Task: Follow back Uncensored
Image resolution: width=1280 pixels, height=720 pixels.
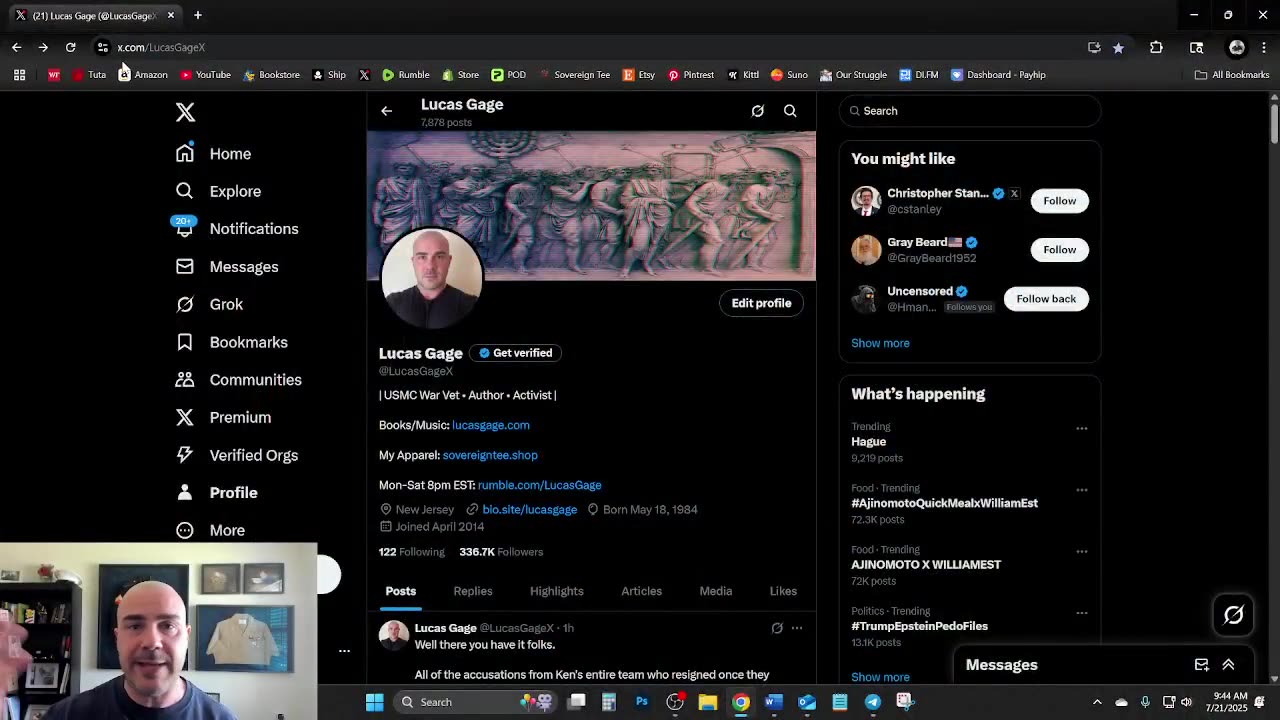Action: [x=1046, y=299]
